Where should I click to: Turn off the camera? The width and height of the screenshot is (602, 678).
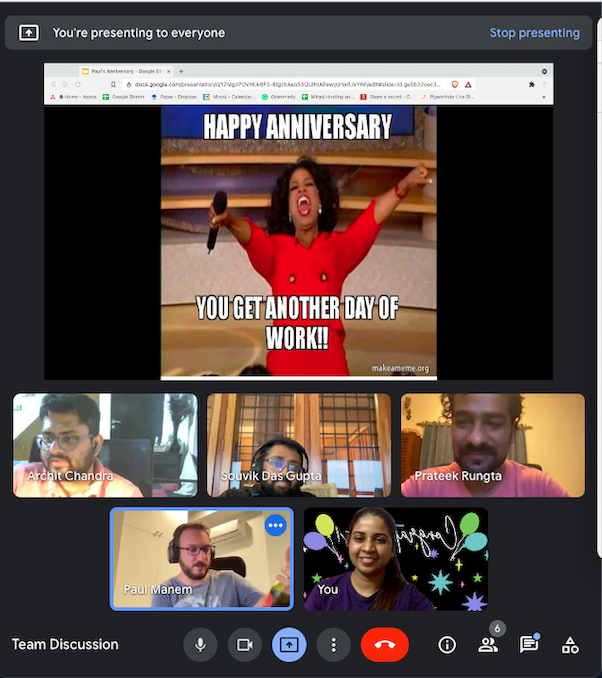pos(245,645)
